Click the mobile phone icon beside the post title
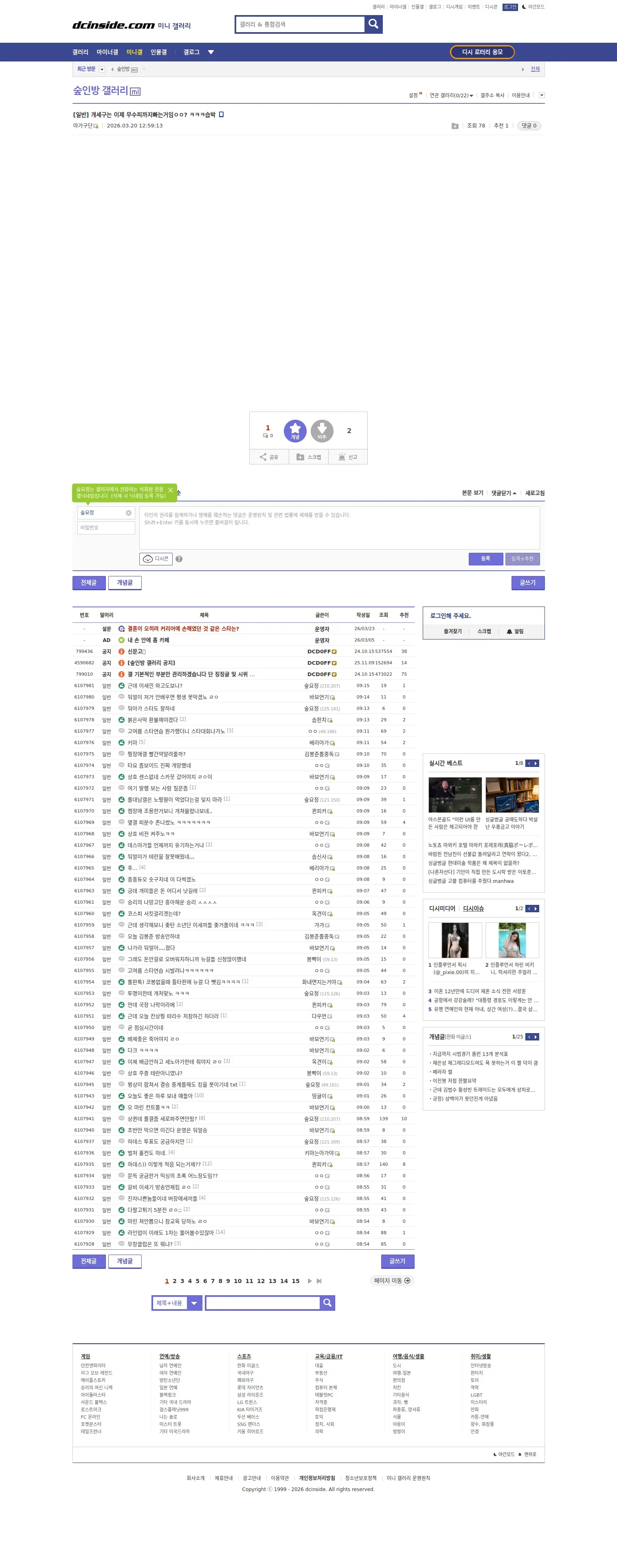The width and height of the screenshot is (617, 1568). click(x=221, y=114)
